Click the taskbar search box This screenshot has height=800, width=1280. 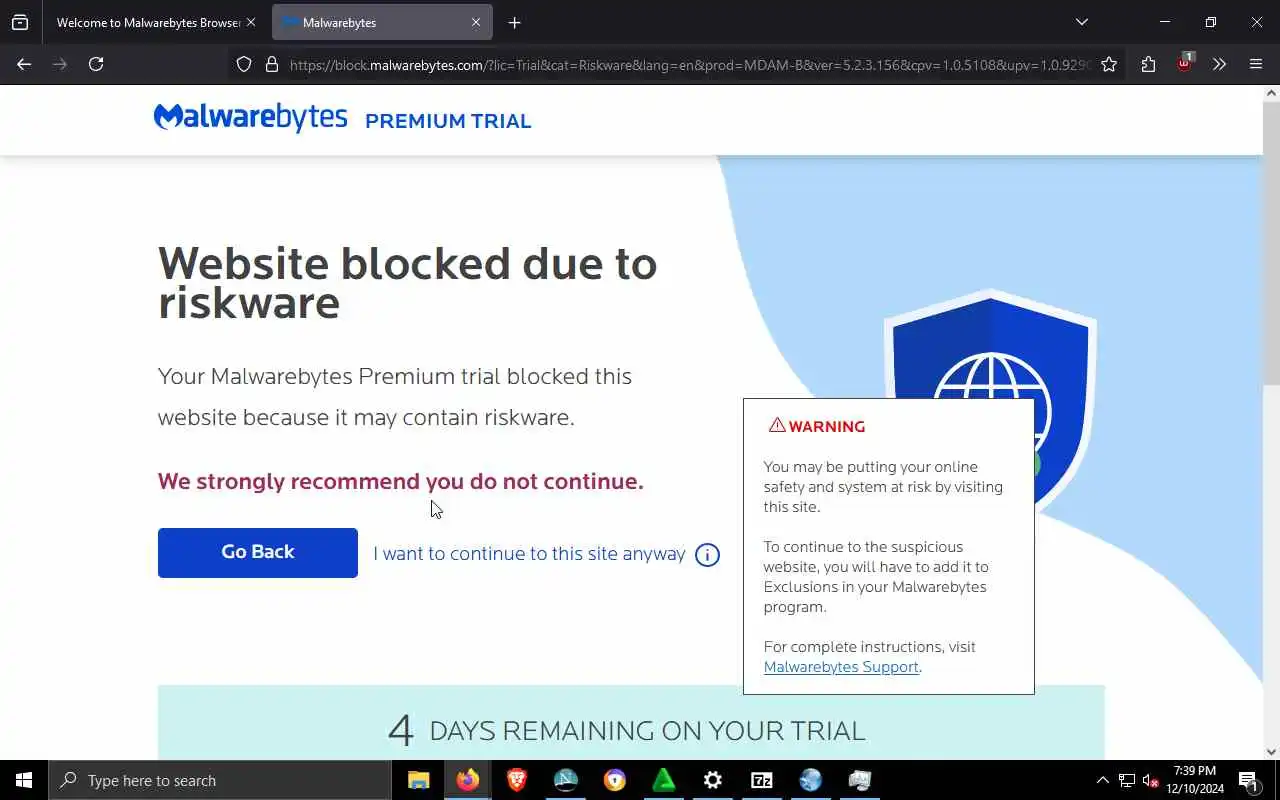[x=219, y=780]
